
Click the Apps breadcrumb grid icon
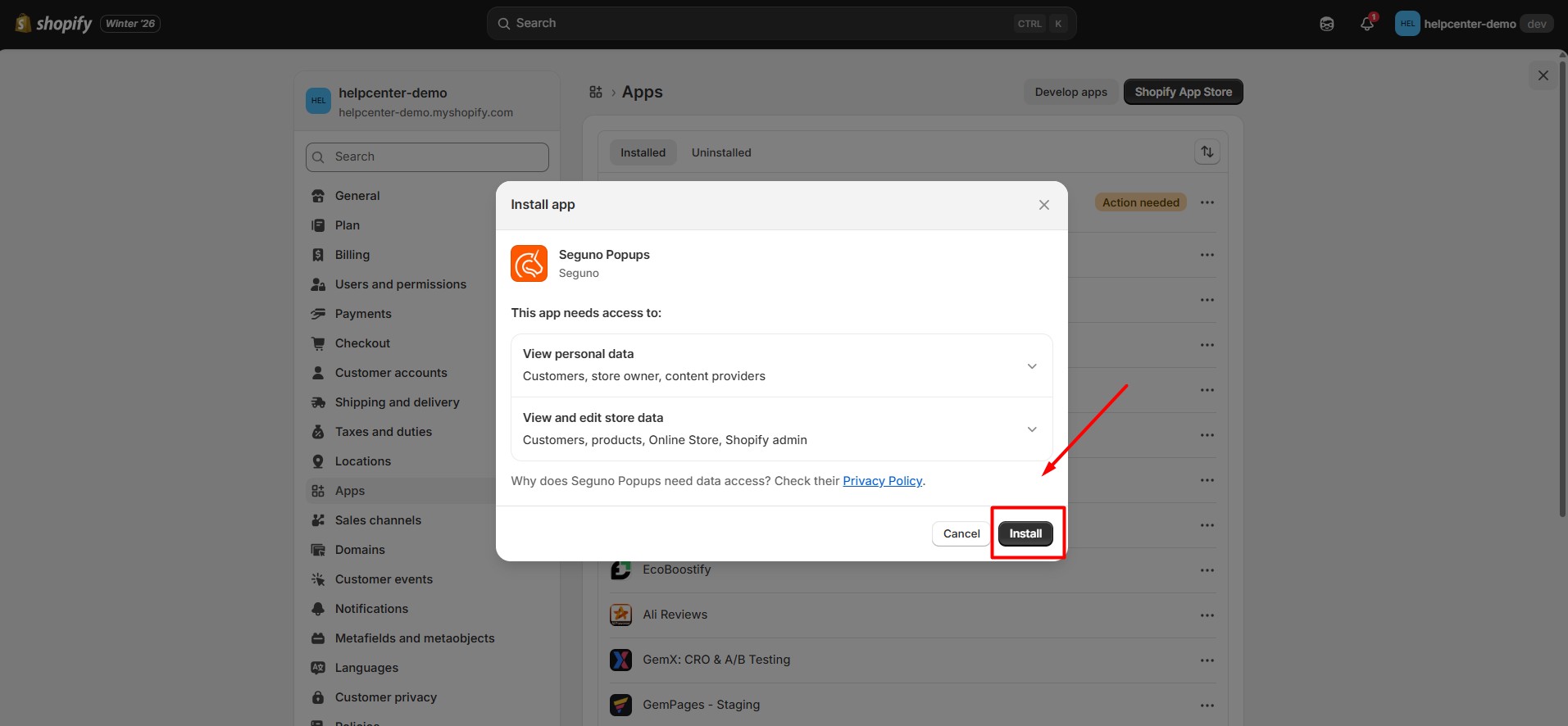click(596, 92)
